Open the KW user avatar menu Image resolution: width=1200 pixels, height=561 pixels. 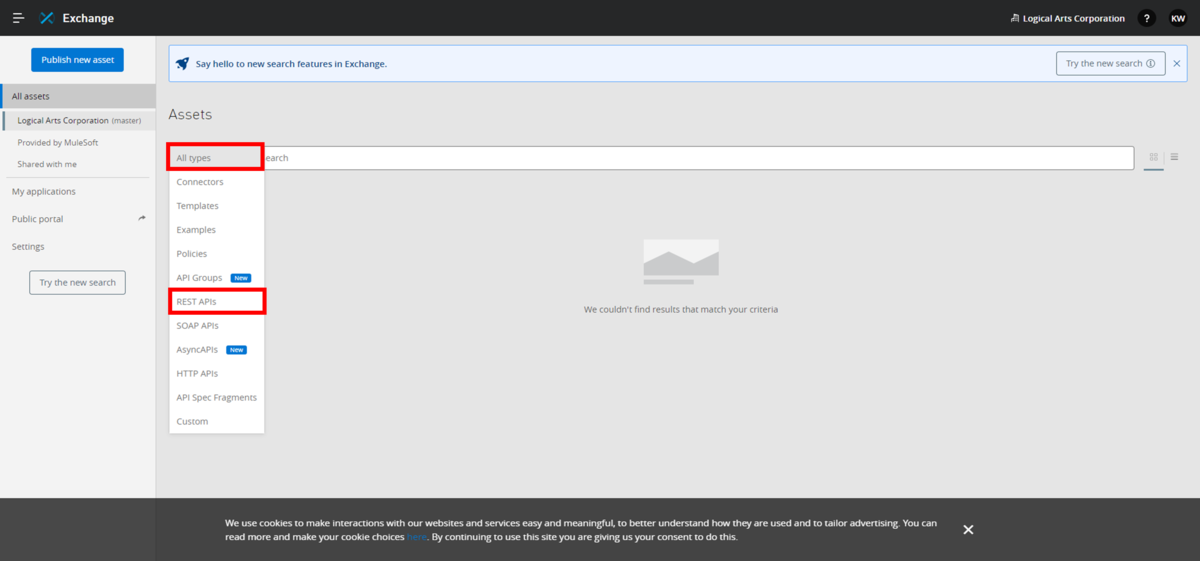pyautogui.click(x=1178, y=18)
